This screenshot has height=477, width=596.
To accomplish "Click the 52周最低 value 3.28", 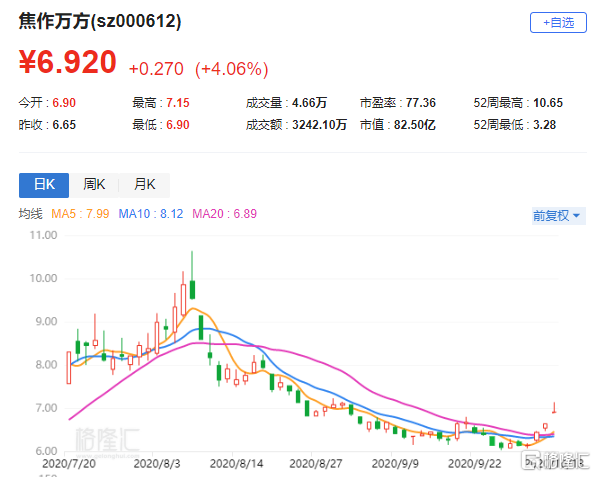I will (544, 125).
